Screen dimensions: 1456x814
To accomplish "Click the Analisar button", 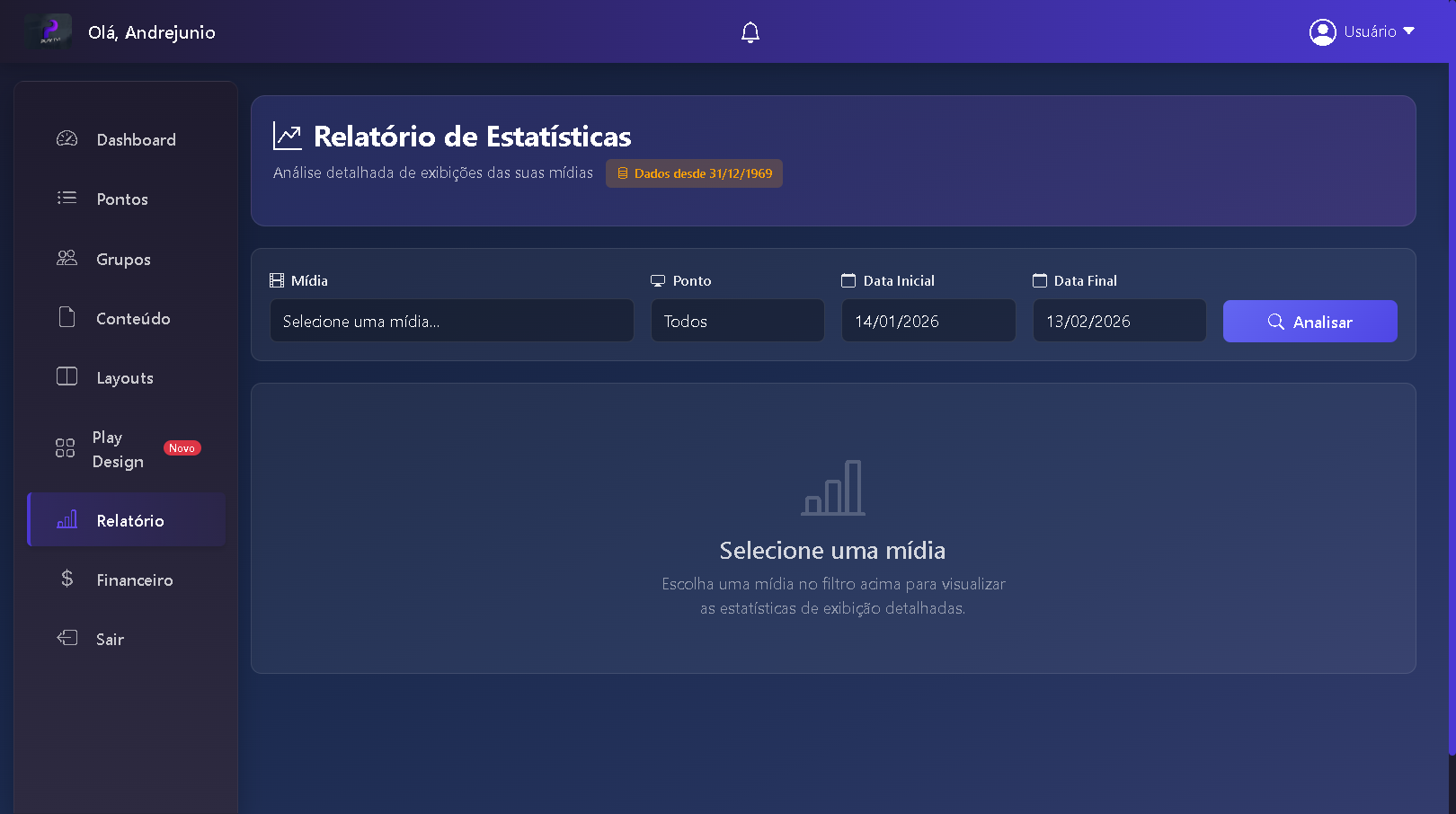I will 1310,321.
